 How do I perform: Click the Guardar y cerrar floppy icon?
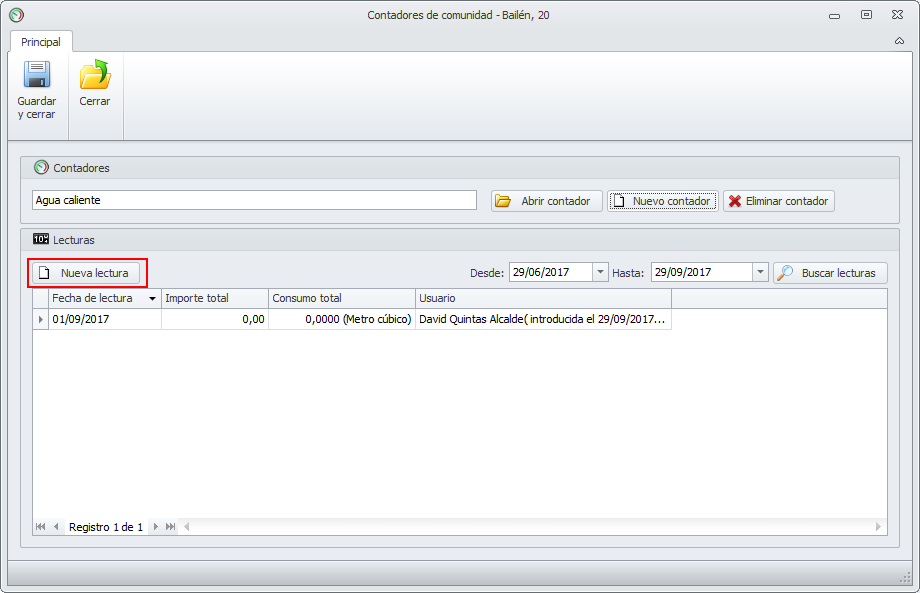[36, 74]
